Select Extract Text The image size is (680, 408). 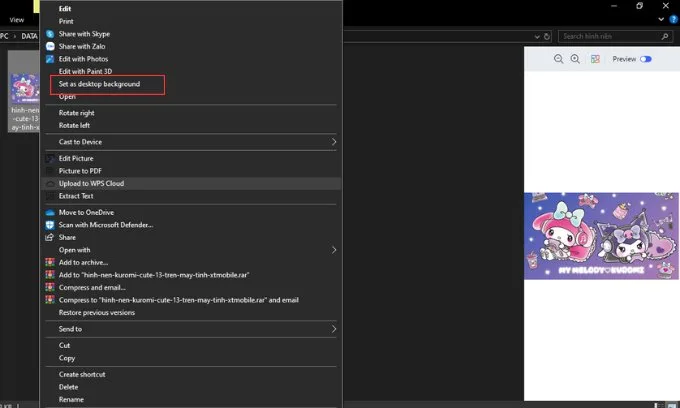(x=76, y=196)
